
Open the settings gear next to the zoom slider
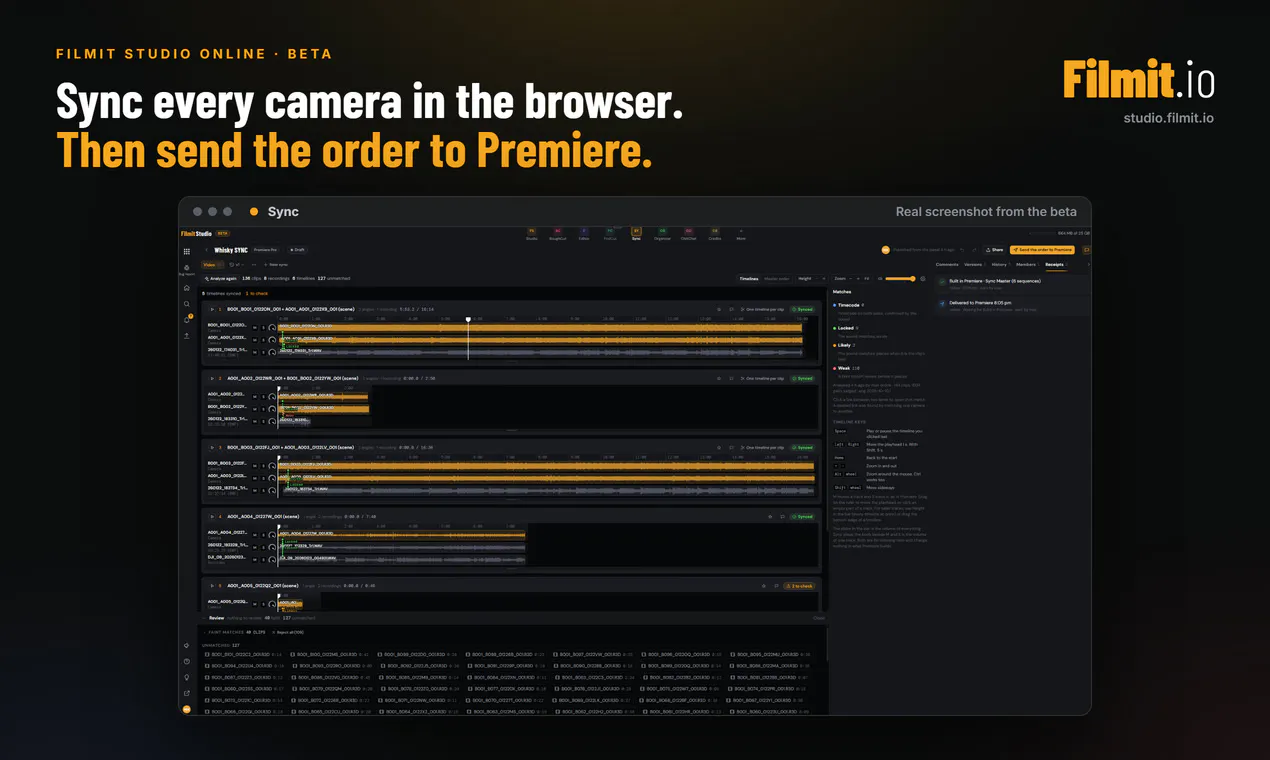(x=925, y=279)
